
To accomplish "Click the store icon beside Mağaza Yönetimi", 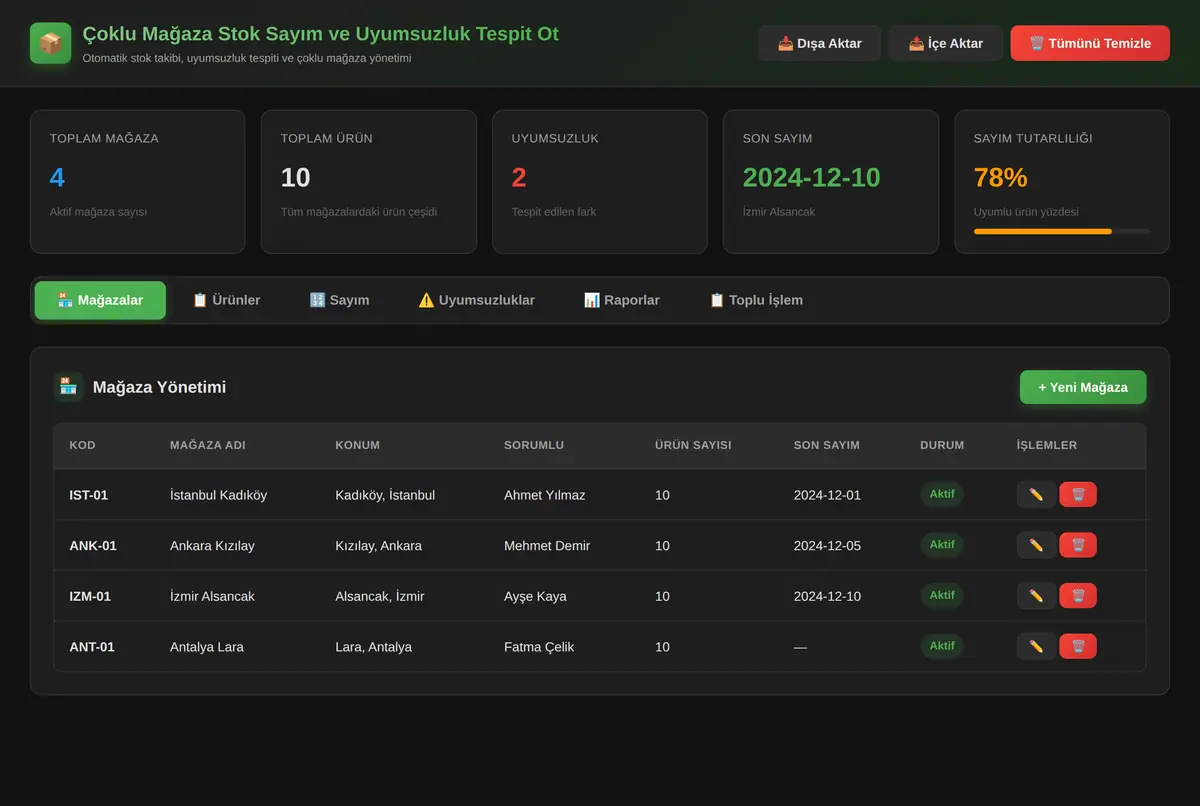I will click(x=68, y=387).
